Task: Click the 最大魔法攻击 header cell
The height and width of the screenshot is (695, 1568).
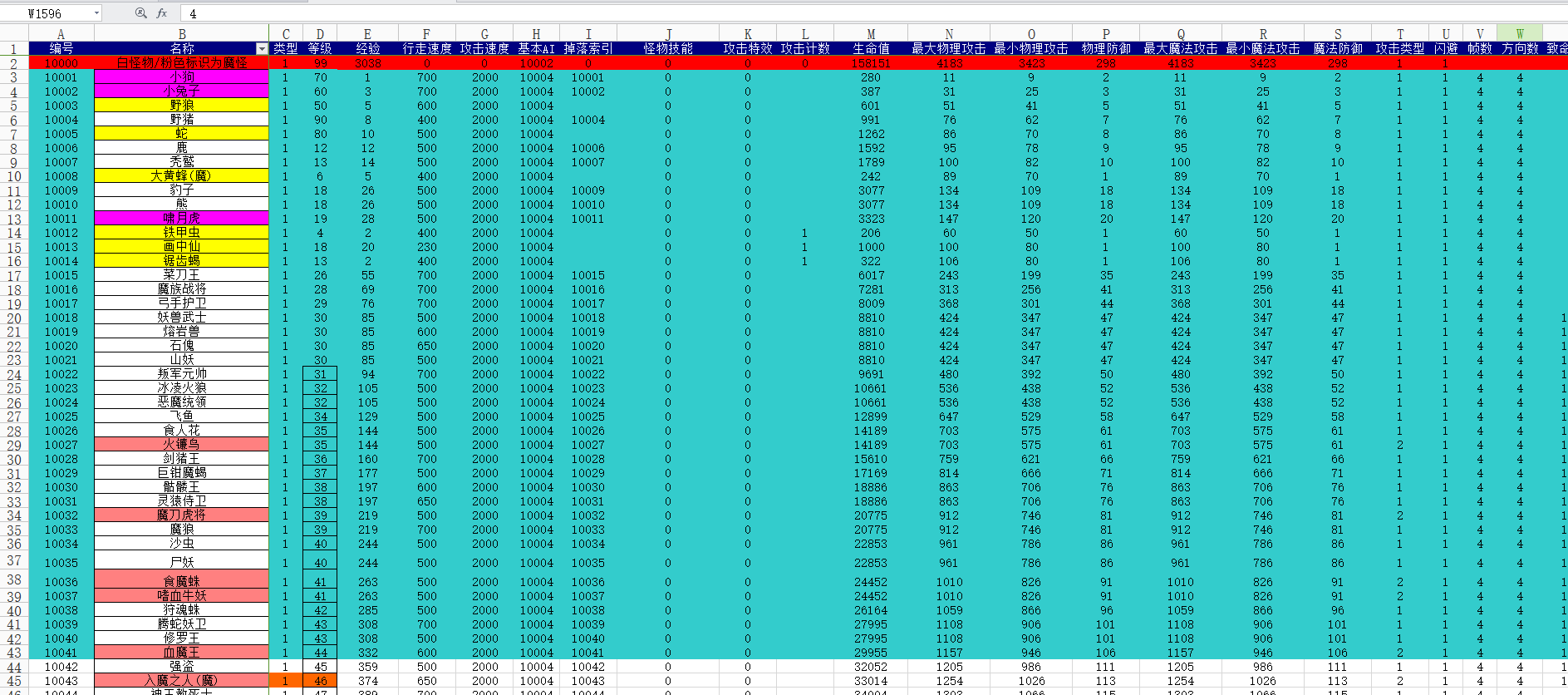Action: 1181,49
